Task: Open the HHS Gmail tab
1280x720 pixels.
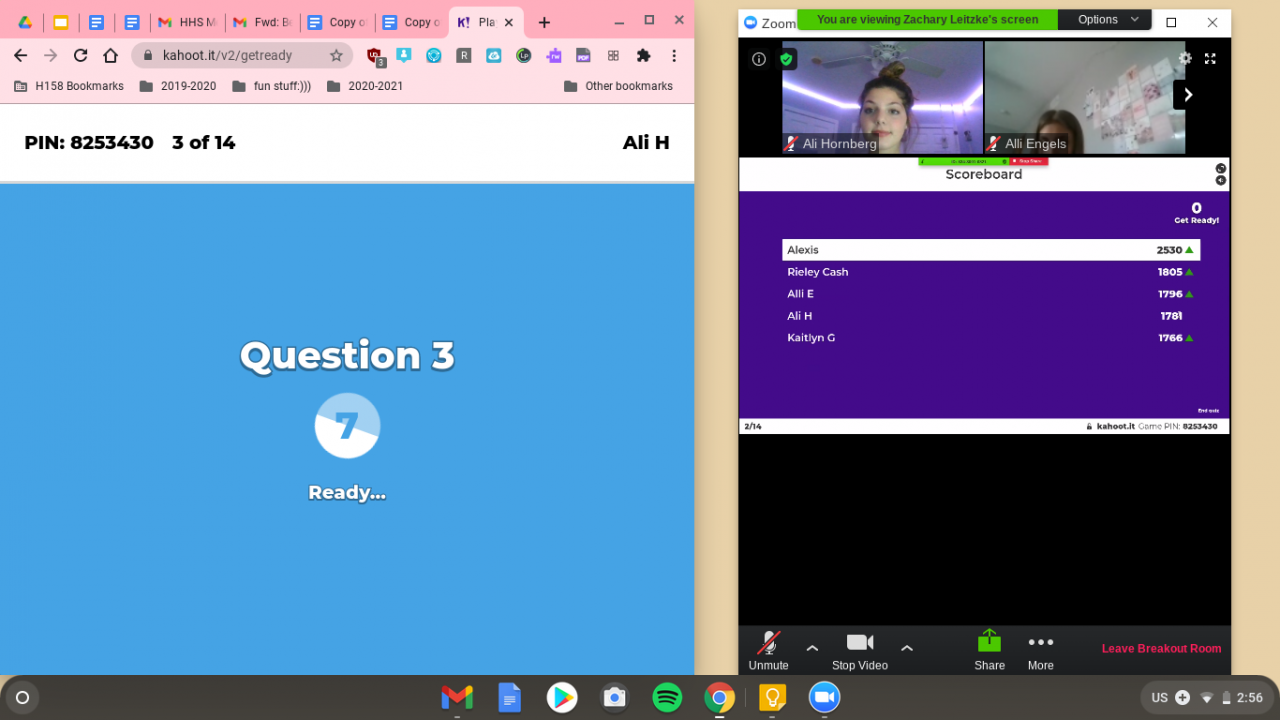Action: pos(187,22)
